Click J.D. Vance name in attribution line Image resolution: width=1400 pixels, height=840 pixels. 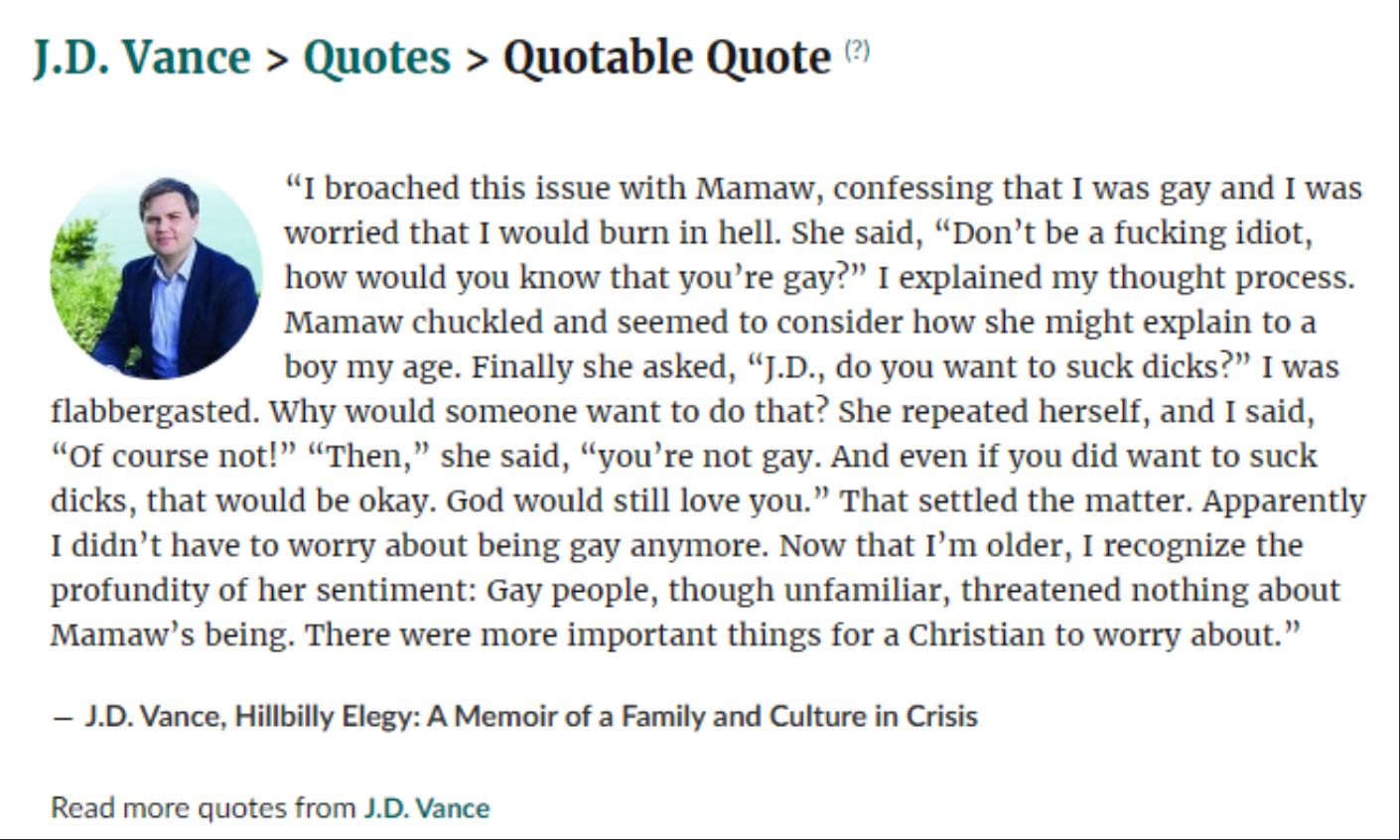pyautogui.click(x=154, y=716)
